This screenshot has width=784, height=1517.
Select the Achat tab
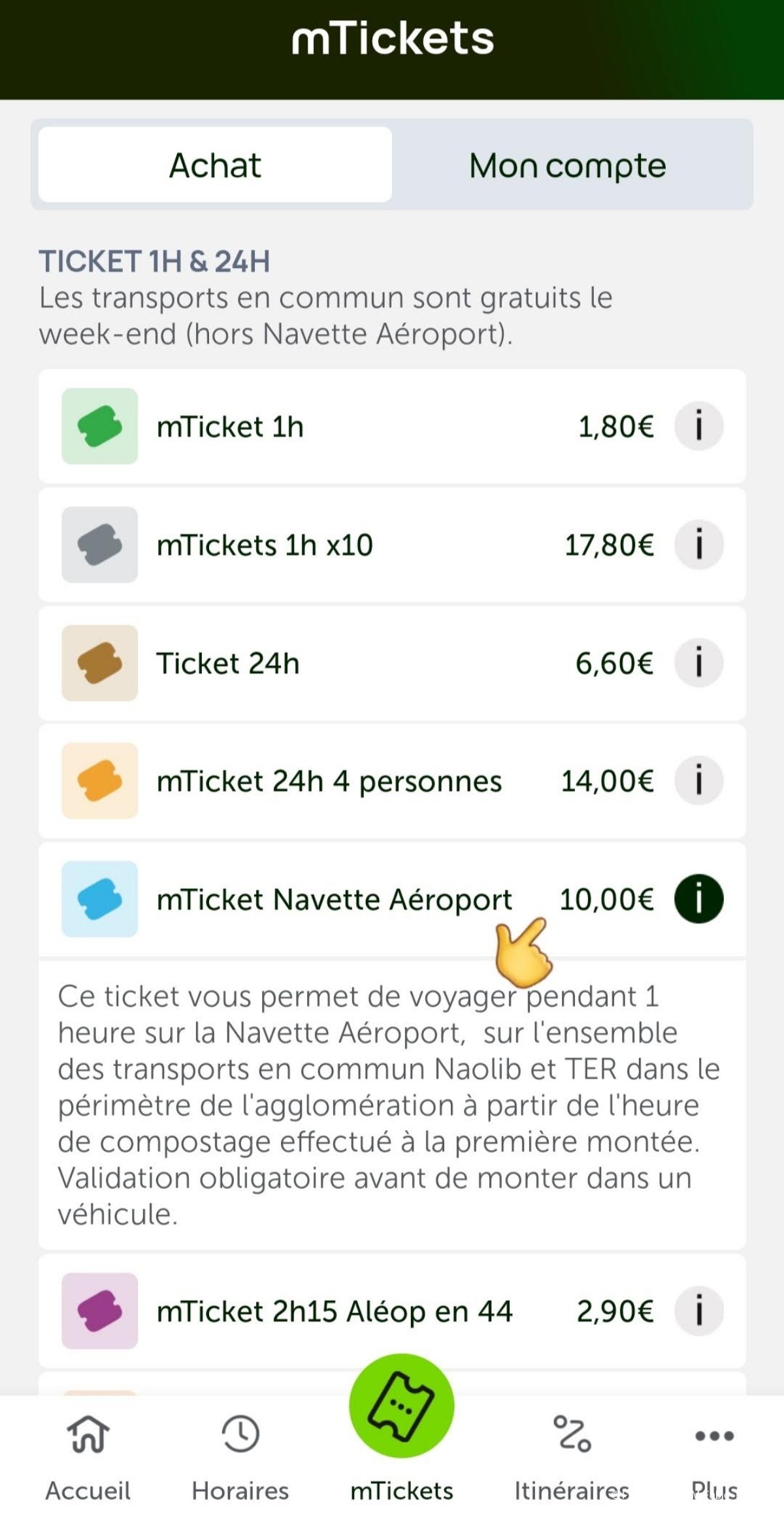pos(215,165)
